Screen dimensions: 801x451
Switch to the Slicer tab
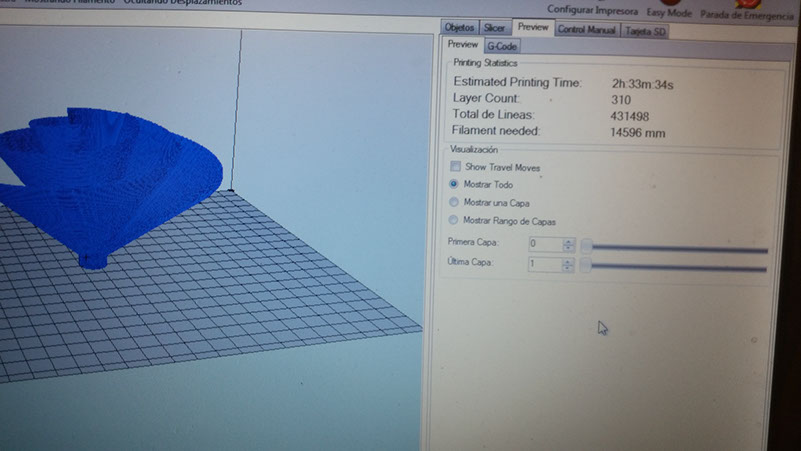(x=494, y=28)
